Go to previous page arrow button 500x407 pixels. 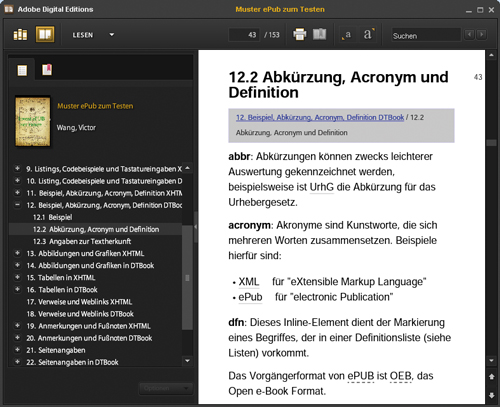click(x=491, y=377)
